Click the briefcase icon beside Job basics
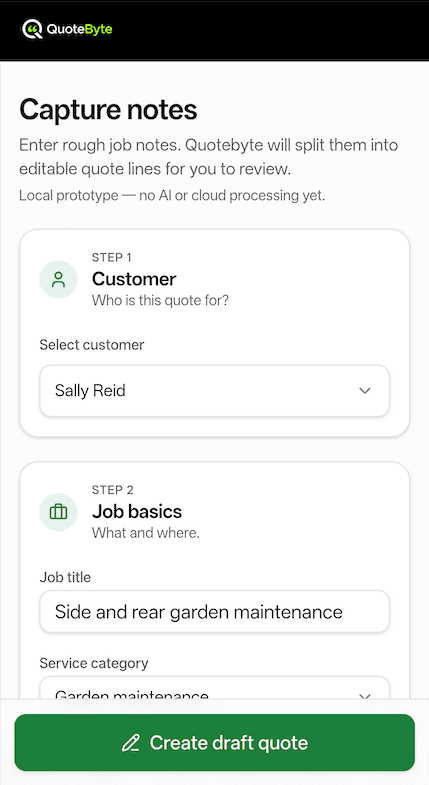Screen dimensions: 429x785 click(59, 512)
